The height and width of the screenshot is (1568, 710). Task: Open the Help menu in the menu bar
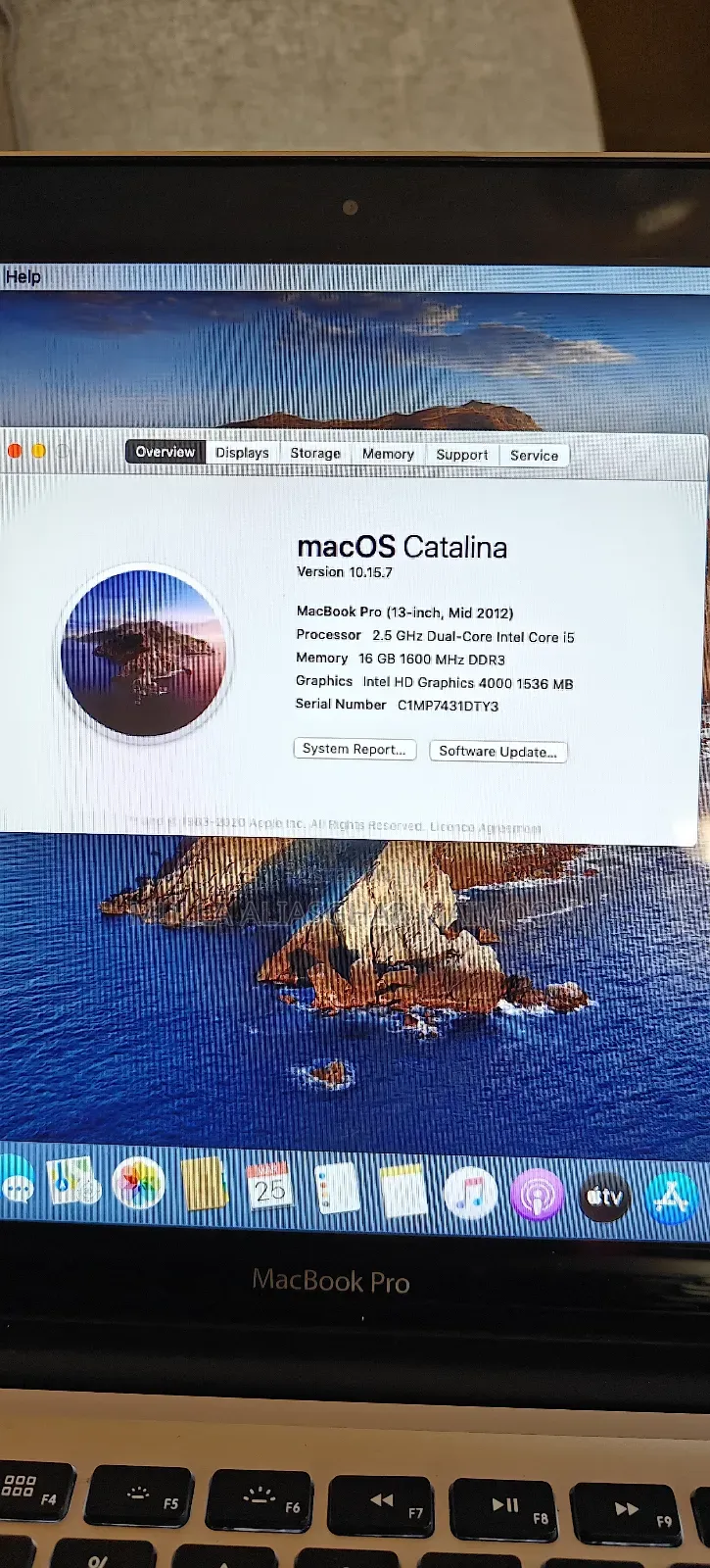(x=23, y=276)
